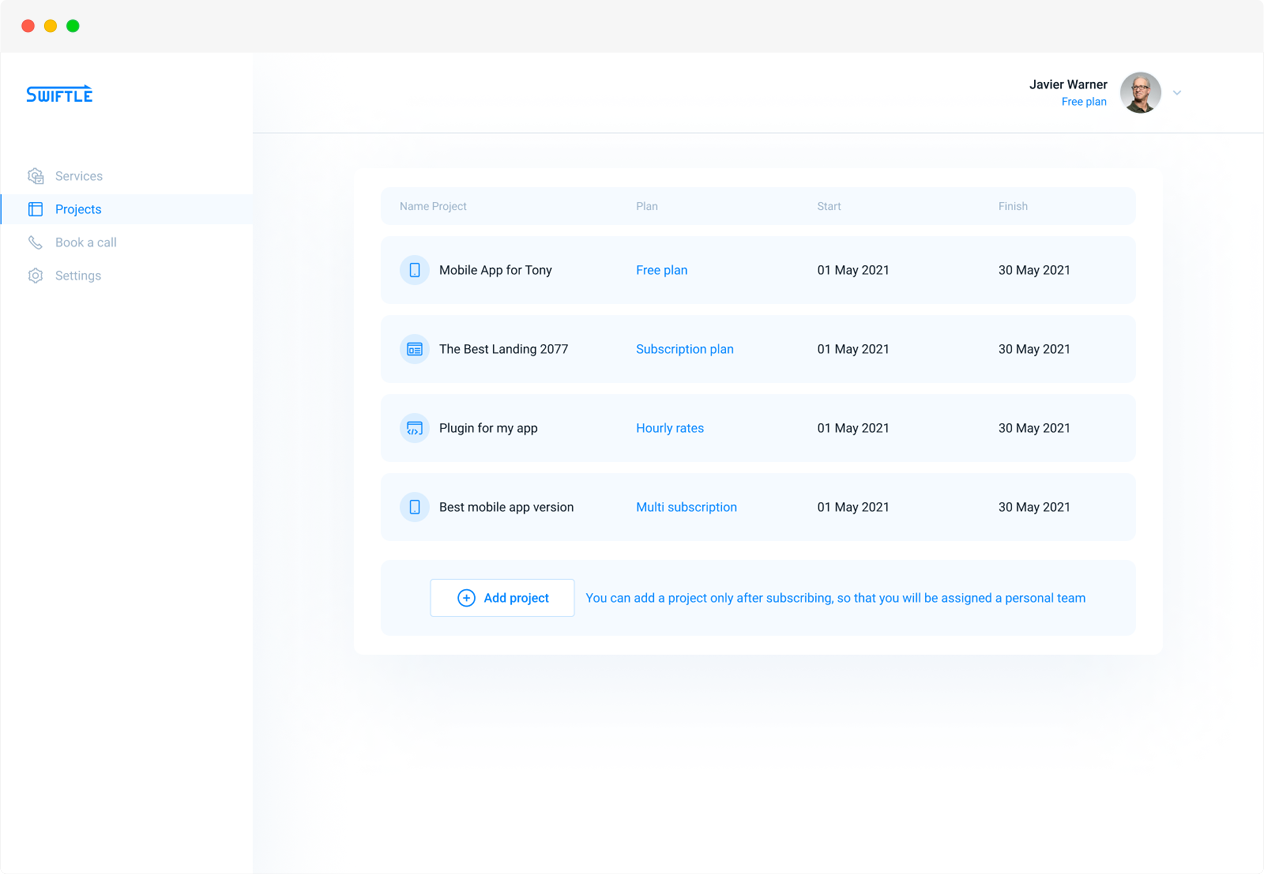Image resolution: width=1264 pixels, height=874 pixels.
Task: Open the Multi subscription plan link
Action: point(686,507)
